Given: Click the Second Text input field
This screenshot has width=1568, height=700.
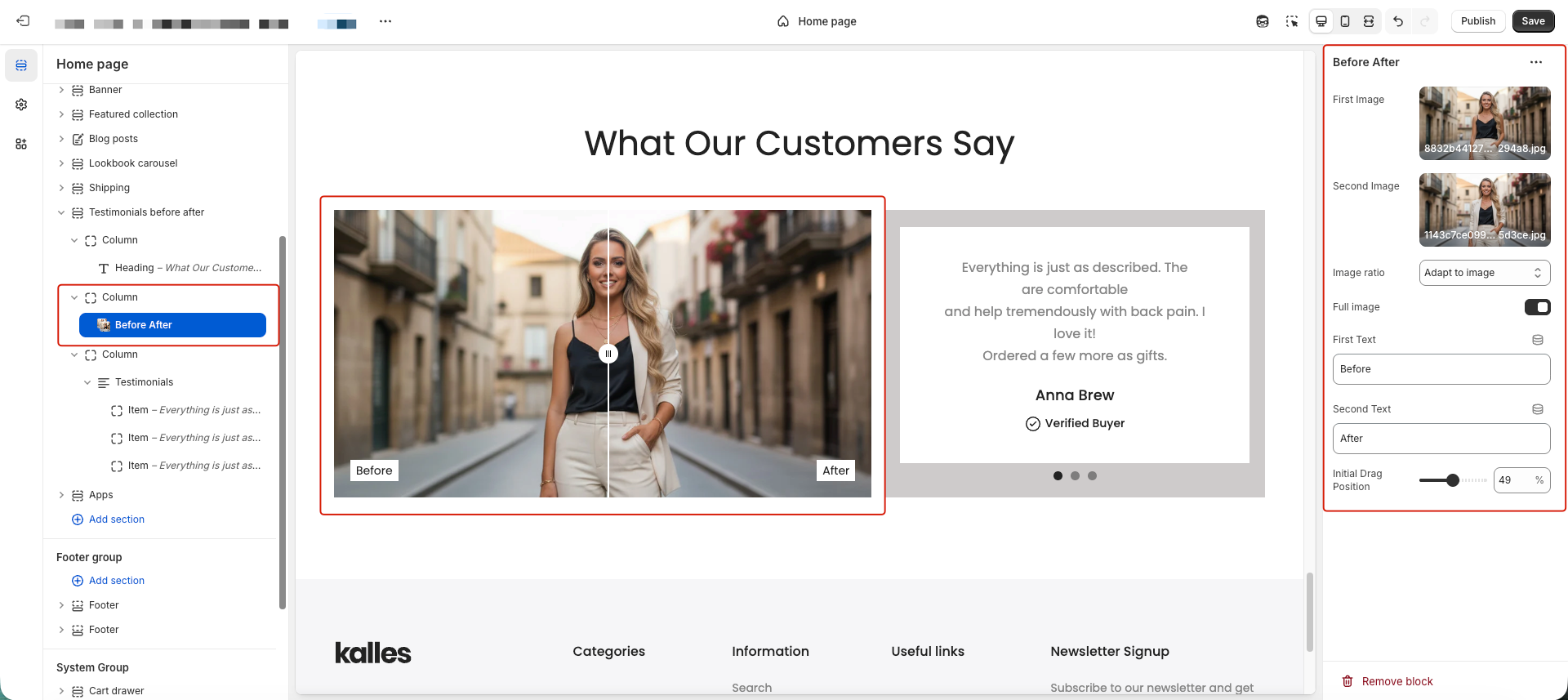Looking at the screenshot, I should 1441,439.
